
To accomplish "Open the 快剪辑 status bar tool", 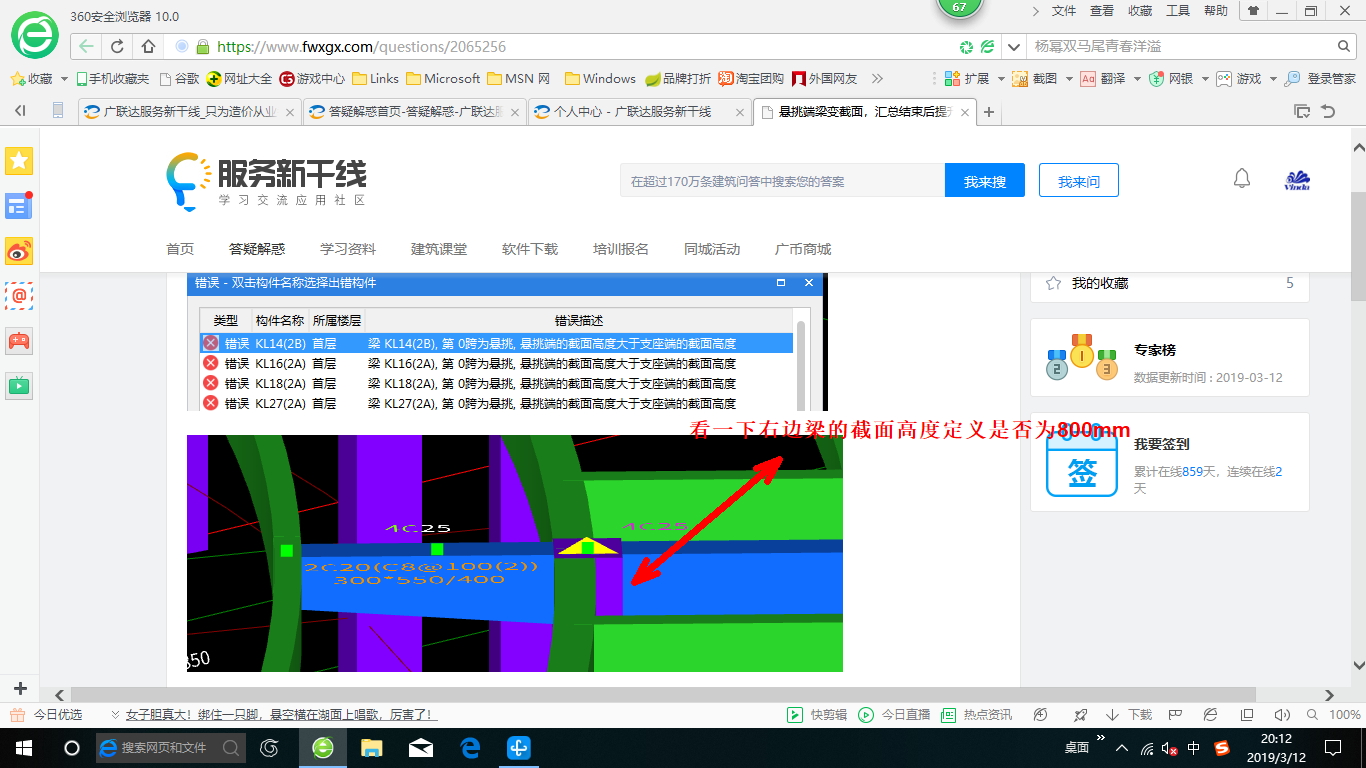I will 817,715.
